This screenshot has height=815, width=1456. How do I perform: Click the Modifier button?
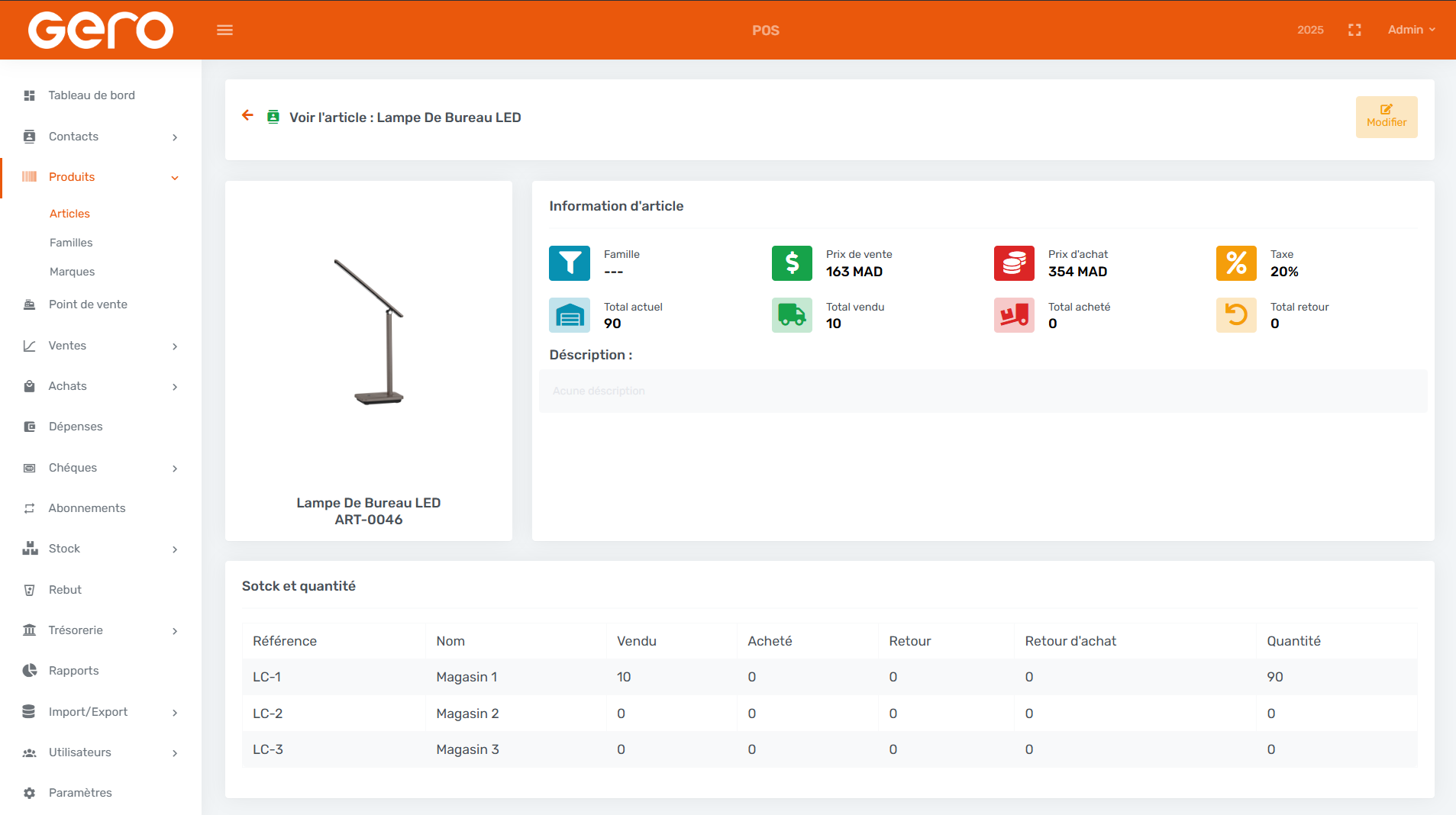(x=1386, y=117)
